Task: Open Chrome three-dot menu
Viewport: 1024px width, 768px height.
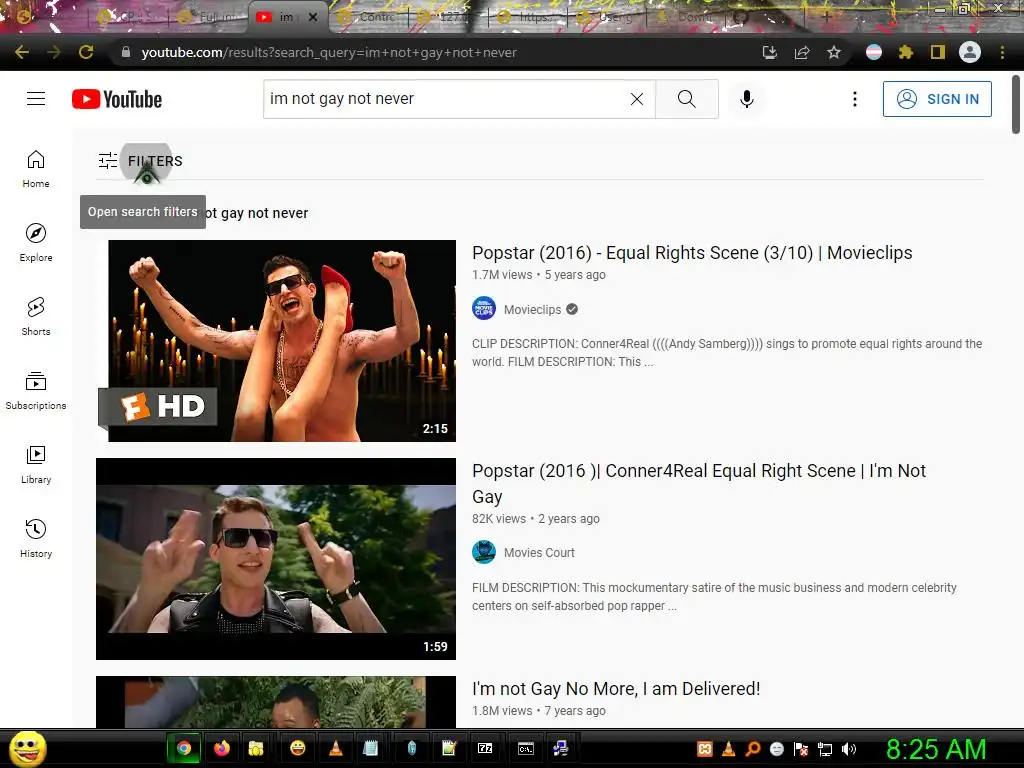Action: [1002, 52]
